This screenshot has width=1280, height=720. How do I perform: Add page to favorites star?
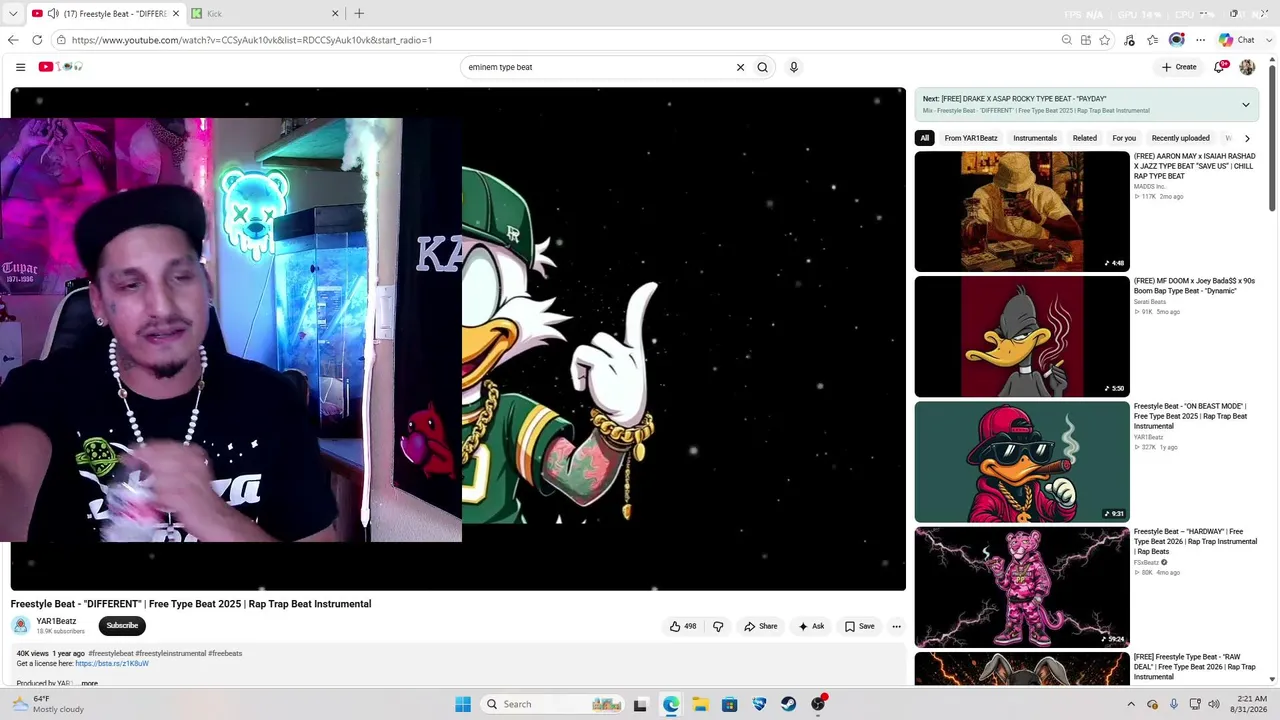[1105, 40]
